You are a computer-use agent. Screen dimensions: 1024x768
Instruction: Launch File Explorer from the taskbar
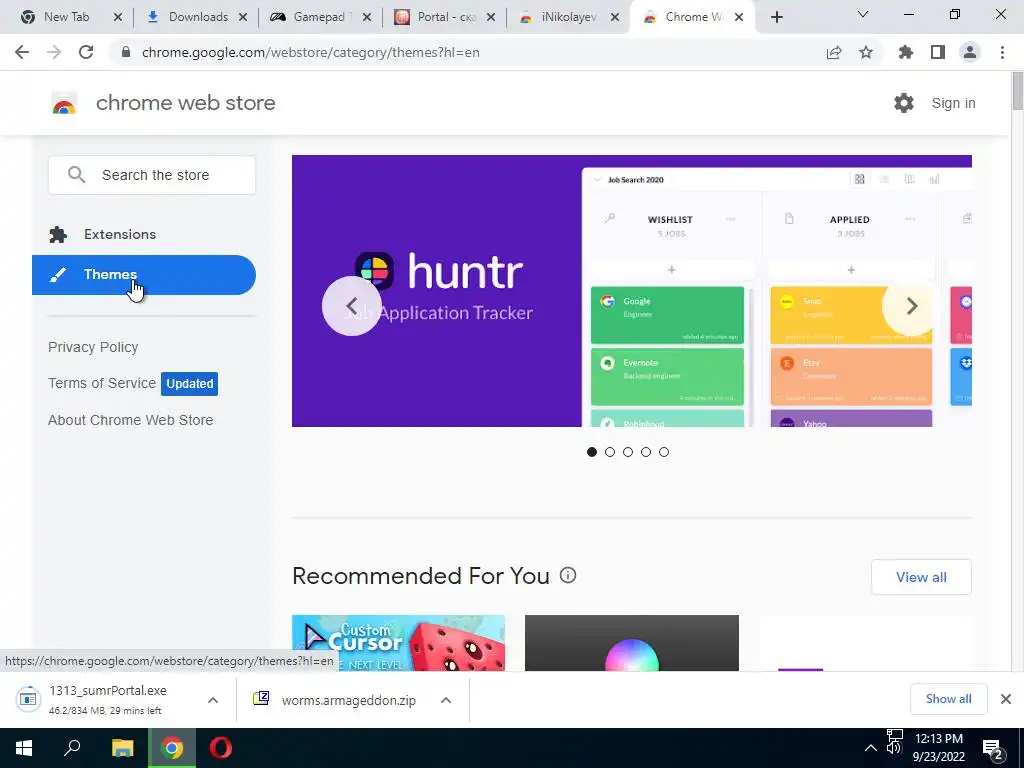(x=122, y=748)
